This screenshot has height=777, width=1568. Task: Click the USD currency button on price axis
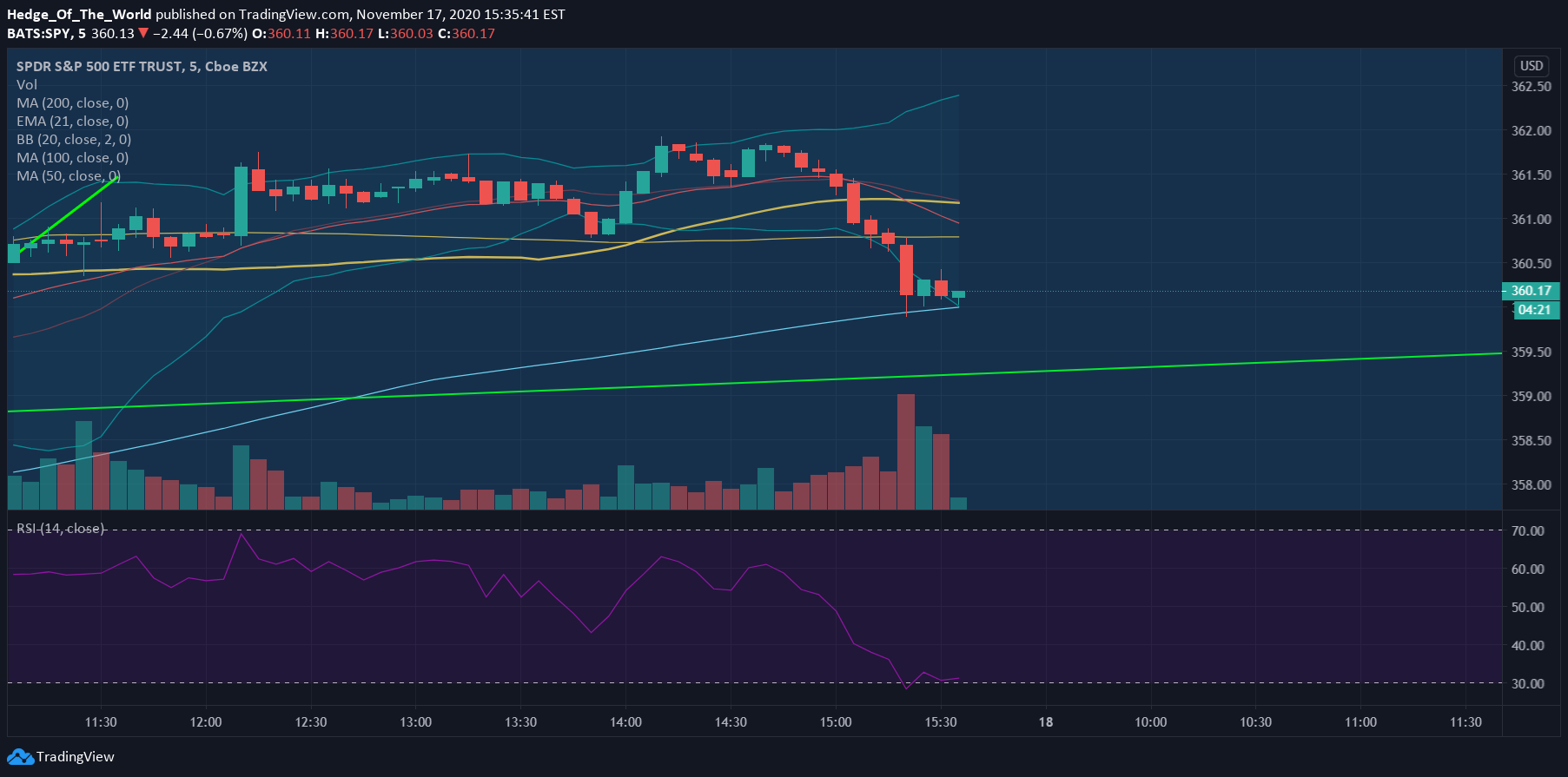[1532, 66]
